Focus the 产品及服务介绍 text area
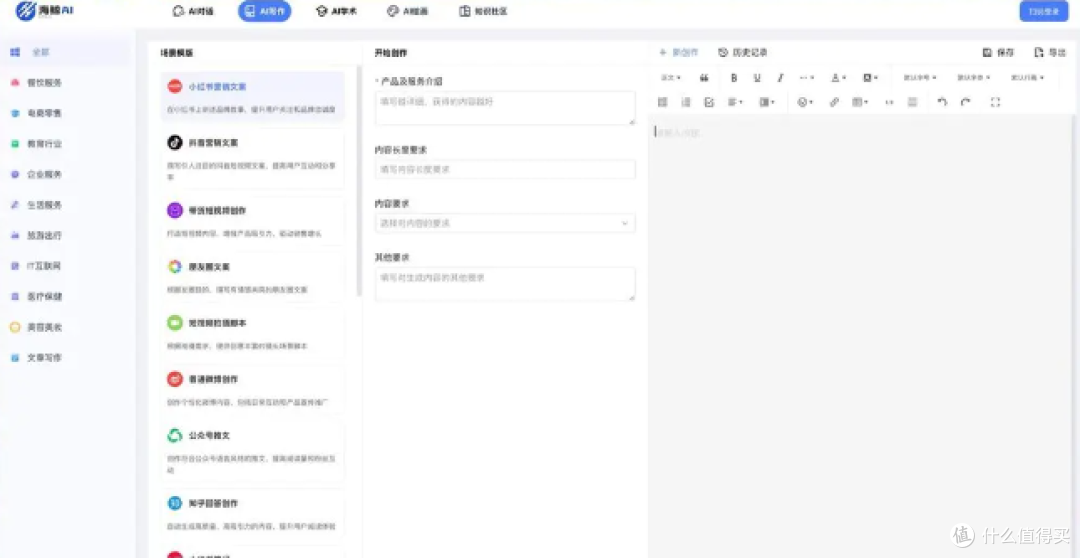The image size is (1080, 558). pyautogui.click(x=505, y=108)
